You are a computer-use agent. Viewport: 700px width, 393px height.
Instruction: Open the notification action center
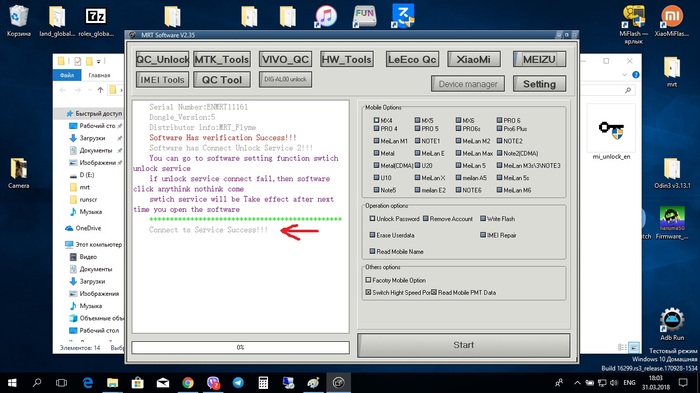click(x=683, y=383)
